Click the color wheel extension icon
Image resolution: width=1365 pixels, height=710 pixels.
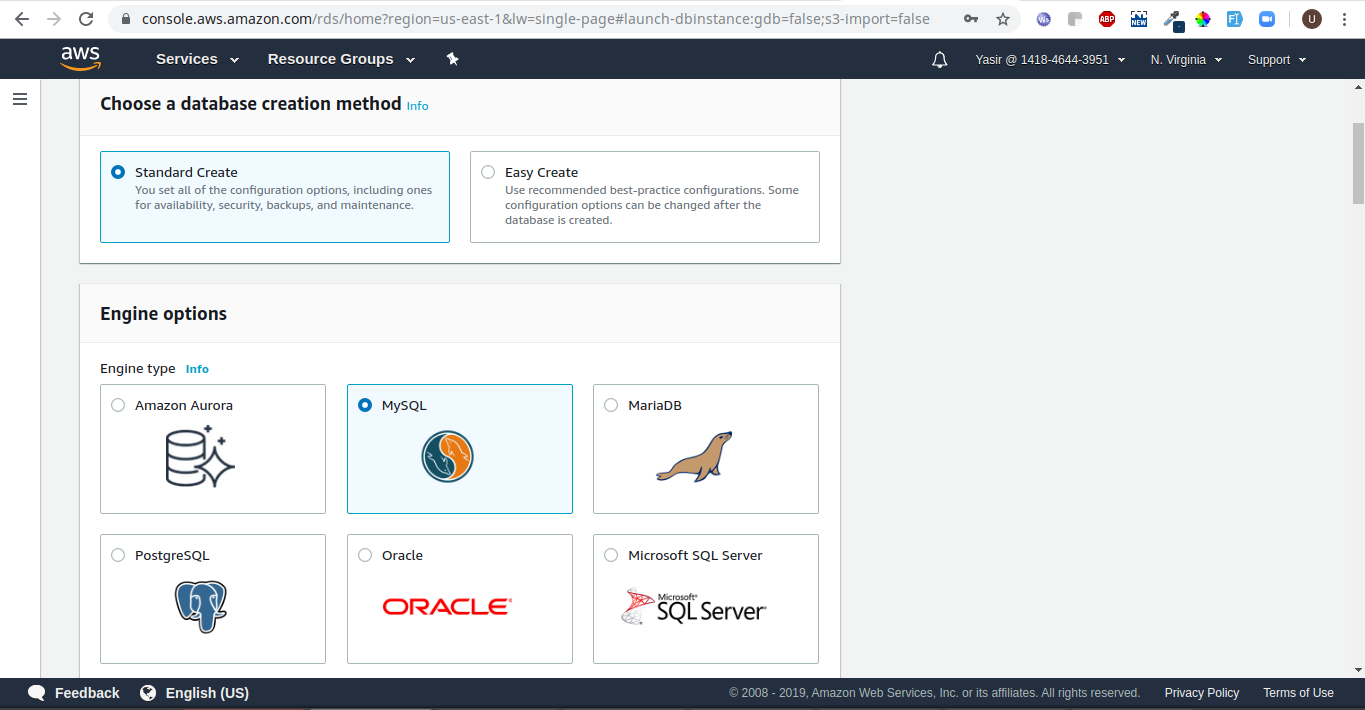coord(1203,19)
